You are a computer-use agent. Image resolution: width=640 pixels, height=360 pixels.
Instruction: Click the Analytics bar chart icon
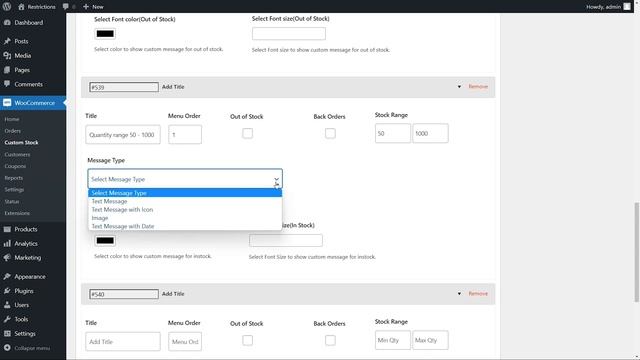click(7, 243)
